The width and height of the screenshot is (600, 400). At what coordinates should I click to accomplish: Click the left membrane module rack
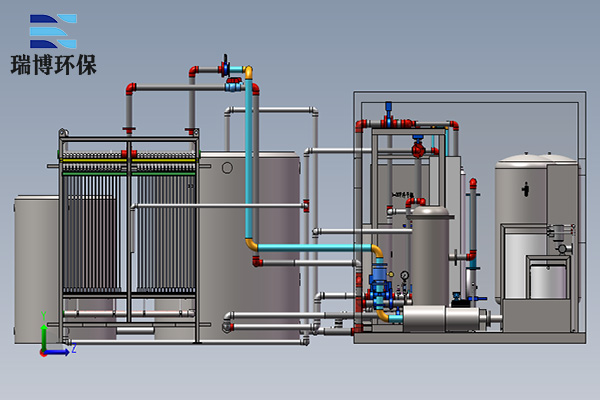95,230
